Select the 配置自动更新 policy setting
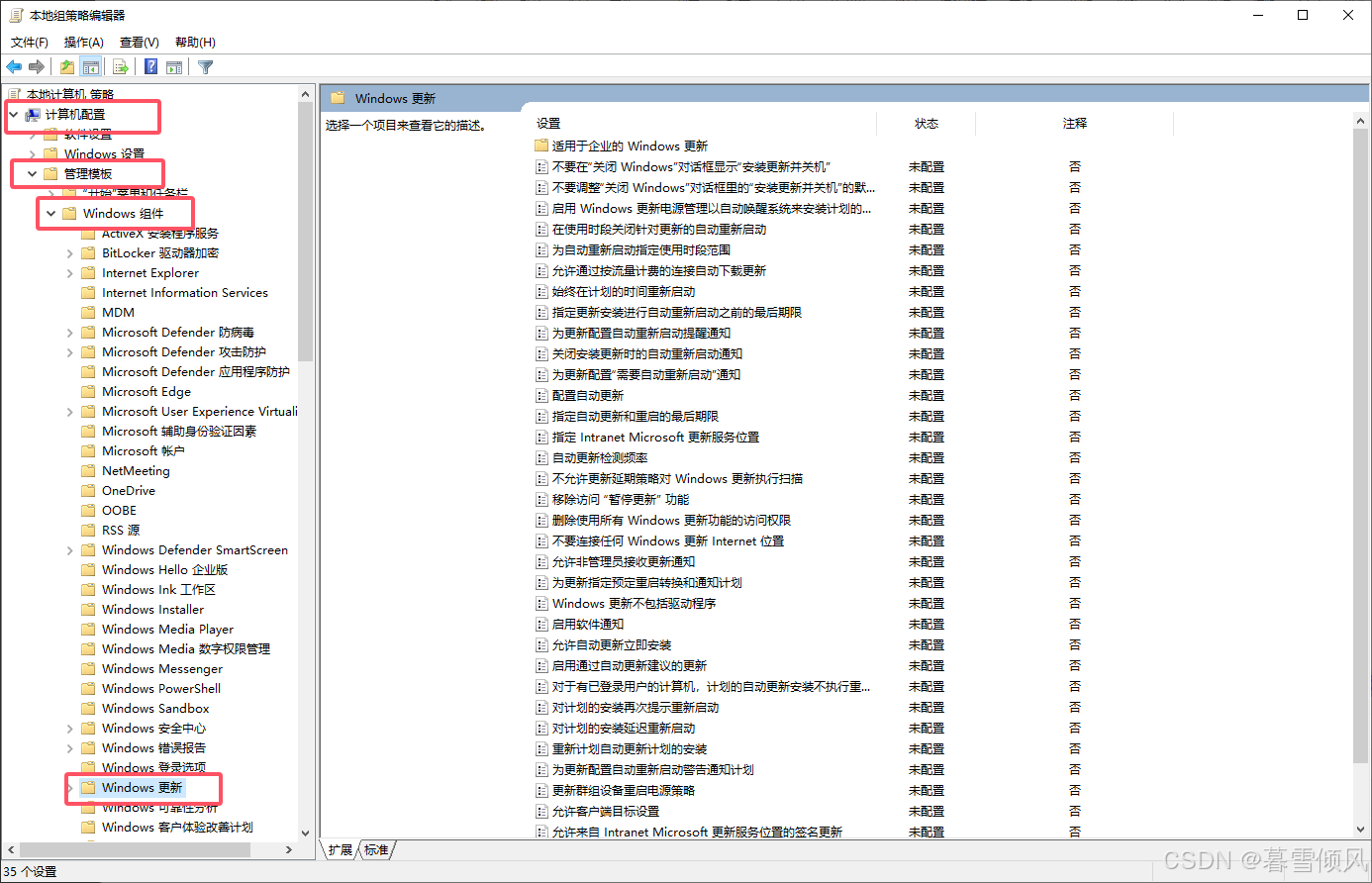Viewport: 1372px width, 883px height. tap(588, 396)
